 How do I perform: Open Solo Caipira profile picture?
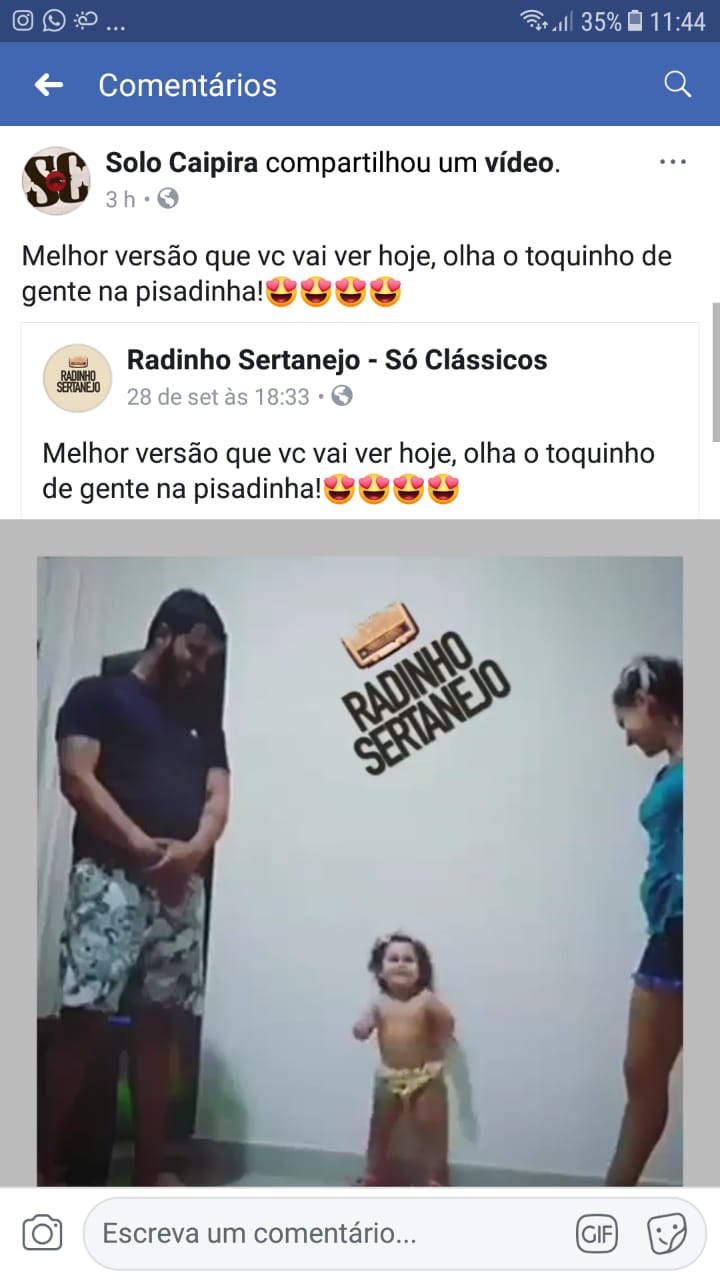pyautogui.click(x=56, y=181)
